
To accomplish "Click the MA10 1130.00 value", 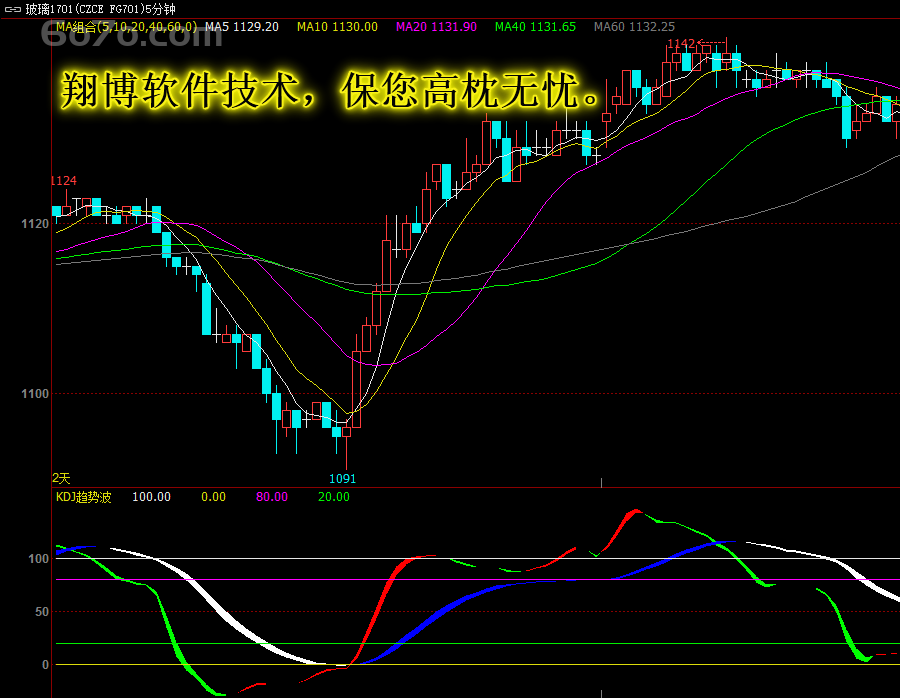I will coord(337,27).
